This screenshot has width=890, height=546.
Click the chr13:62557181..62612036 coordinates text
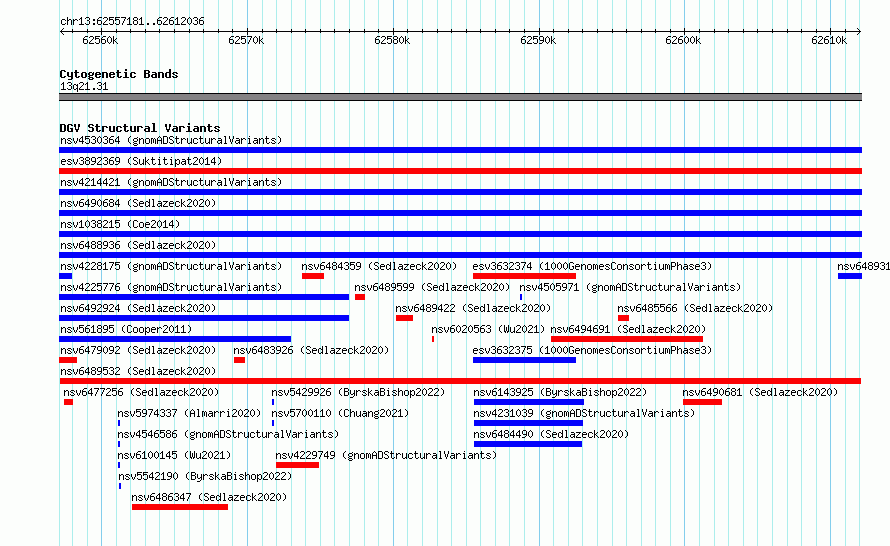pyautogui.click(x=132, y=21)
